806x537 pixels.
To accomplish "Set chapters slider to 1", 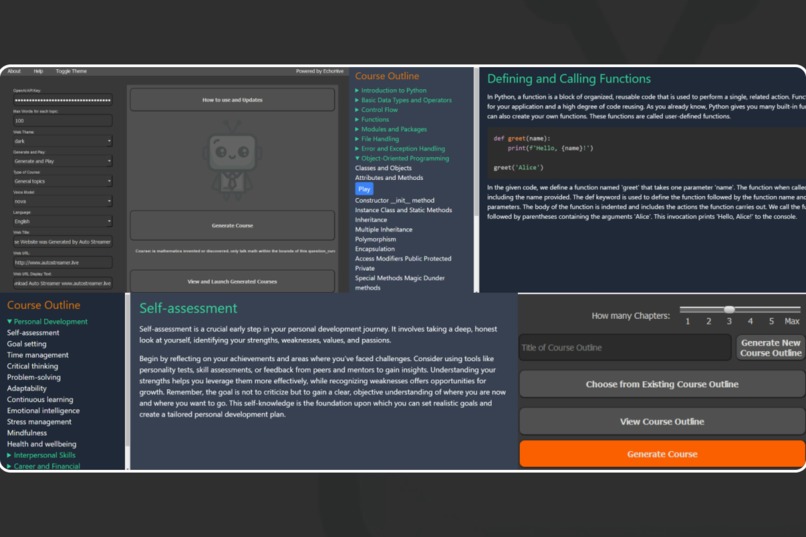I will pos(688,321).
